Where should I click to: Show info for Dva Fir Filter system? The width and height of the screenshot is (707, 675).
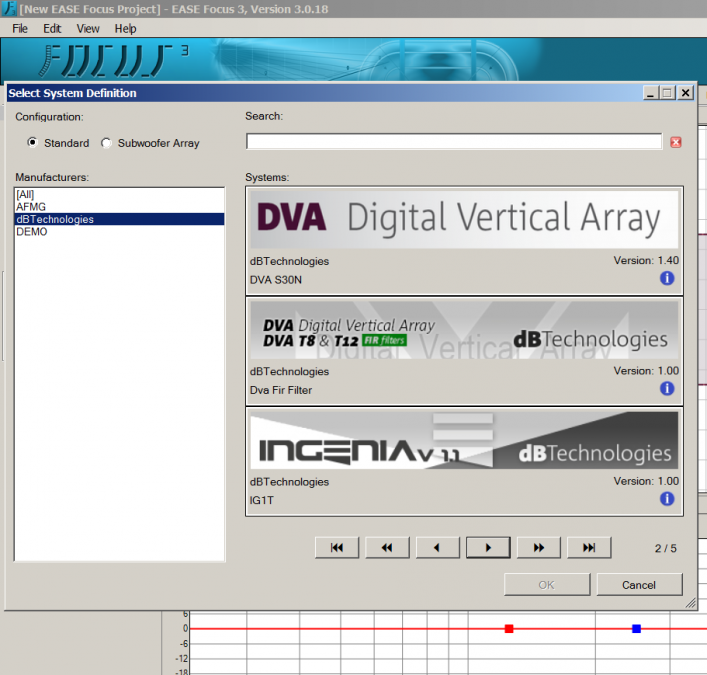click(x=667, y=388)
